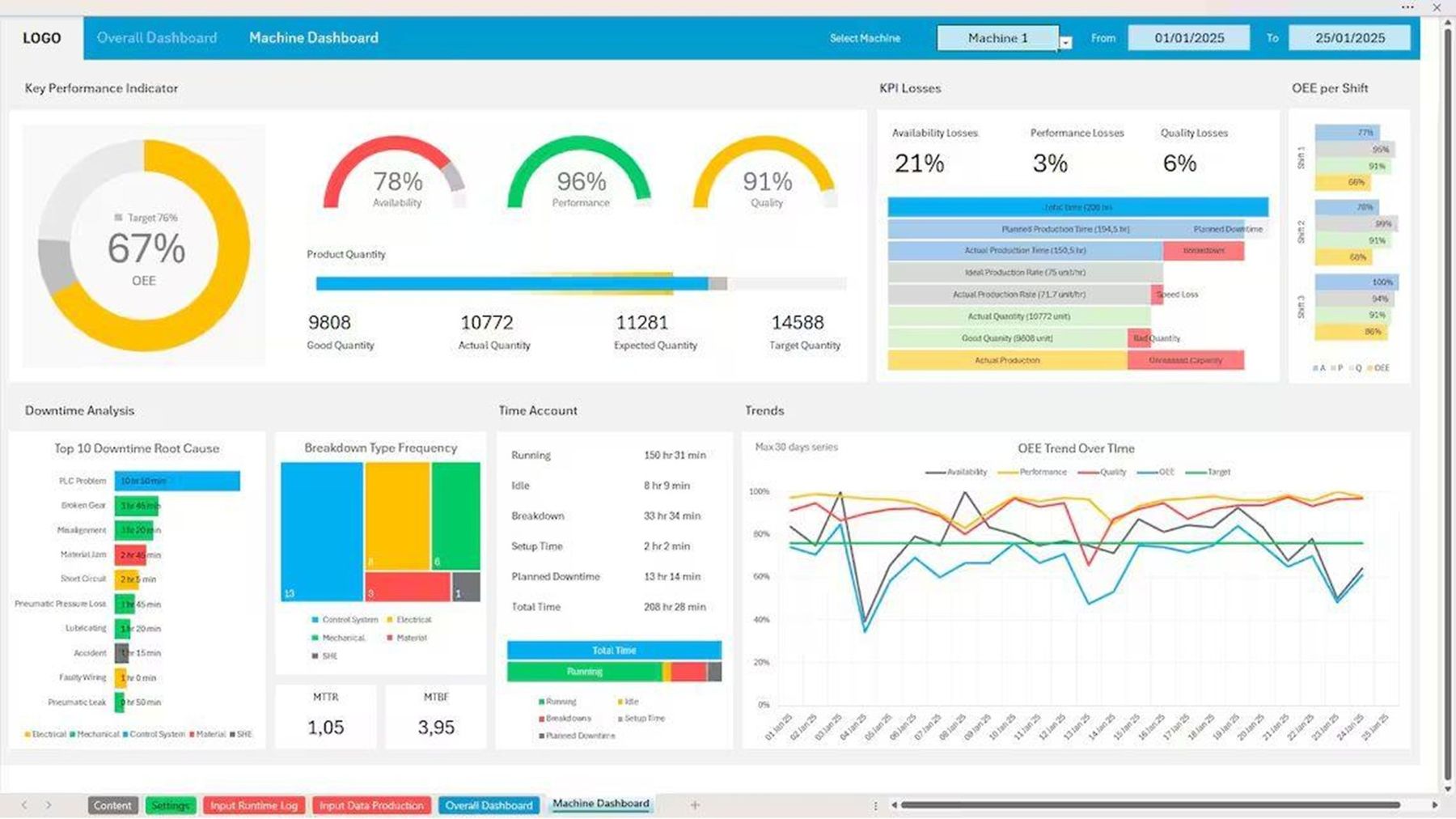Image resolution: width=1456 pixels, height=819 pixels.
Task: Click the Quality Losses 6% value
Action: pos(1179,163)
